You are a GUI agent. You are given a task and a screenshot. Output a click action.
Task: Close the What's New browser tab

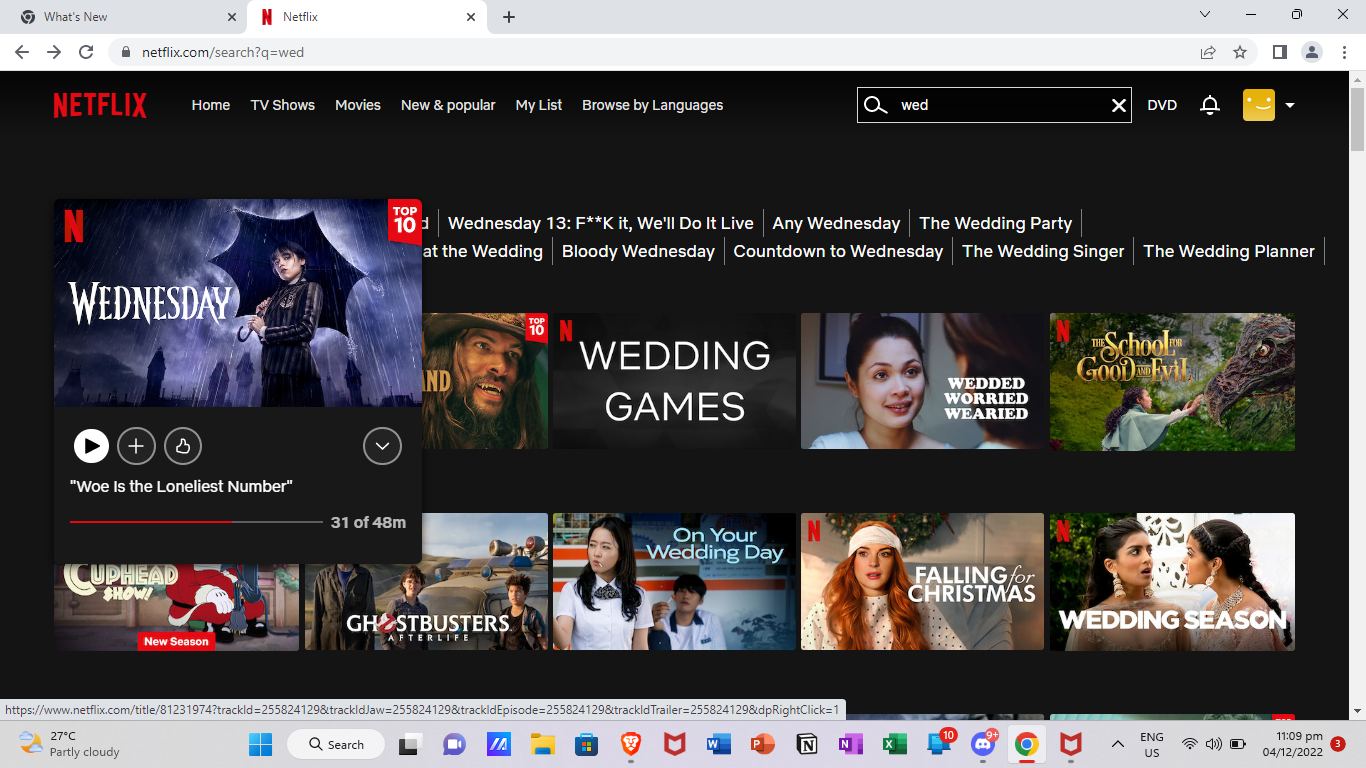pyautogui.click(x=232, y=17)
